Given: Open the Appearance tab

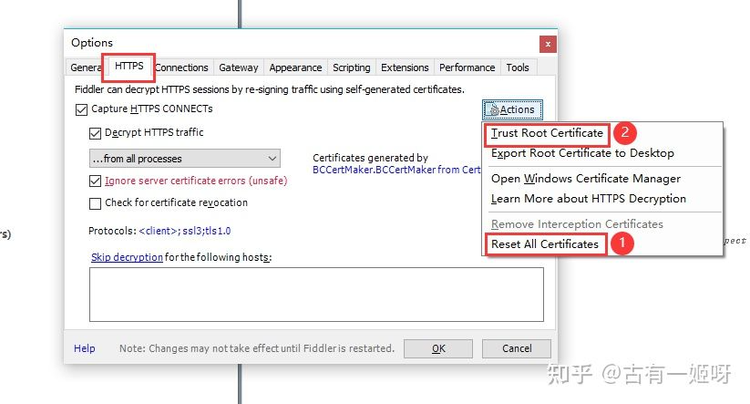Looking at the screenshot, I should coord(295,67).
